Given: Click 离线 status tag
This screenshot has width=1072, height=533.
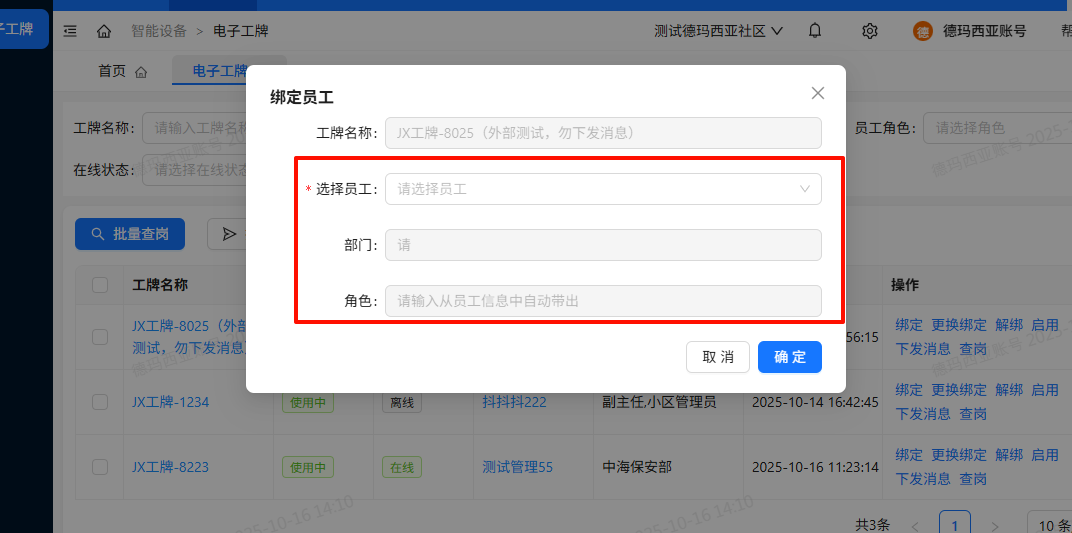Looking at the screenshot, I should click(402, 402).
